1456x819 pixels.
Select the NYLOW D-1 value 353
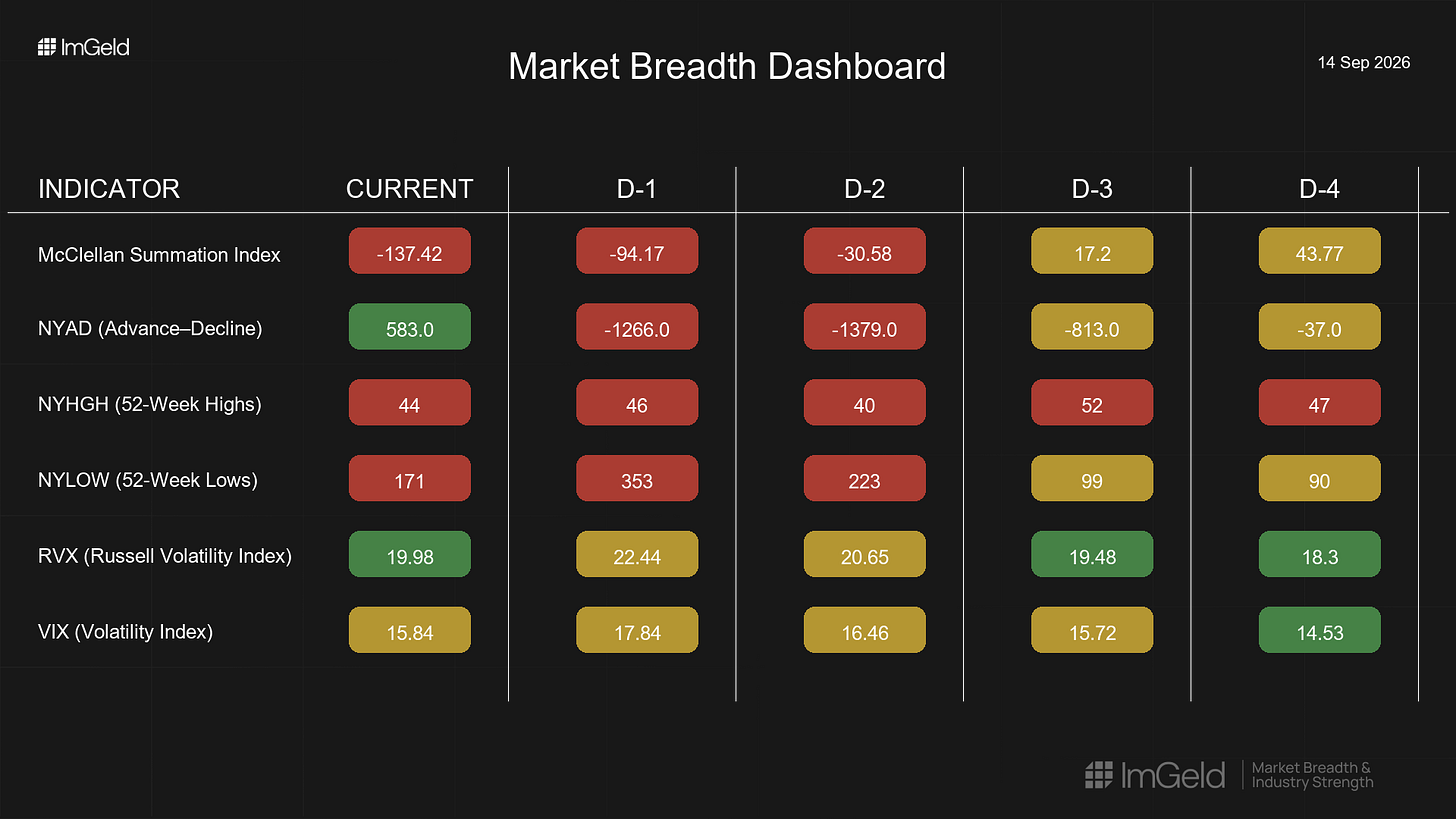tap(637, 481)
